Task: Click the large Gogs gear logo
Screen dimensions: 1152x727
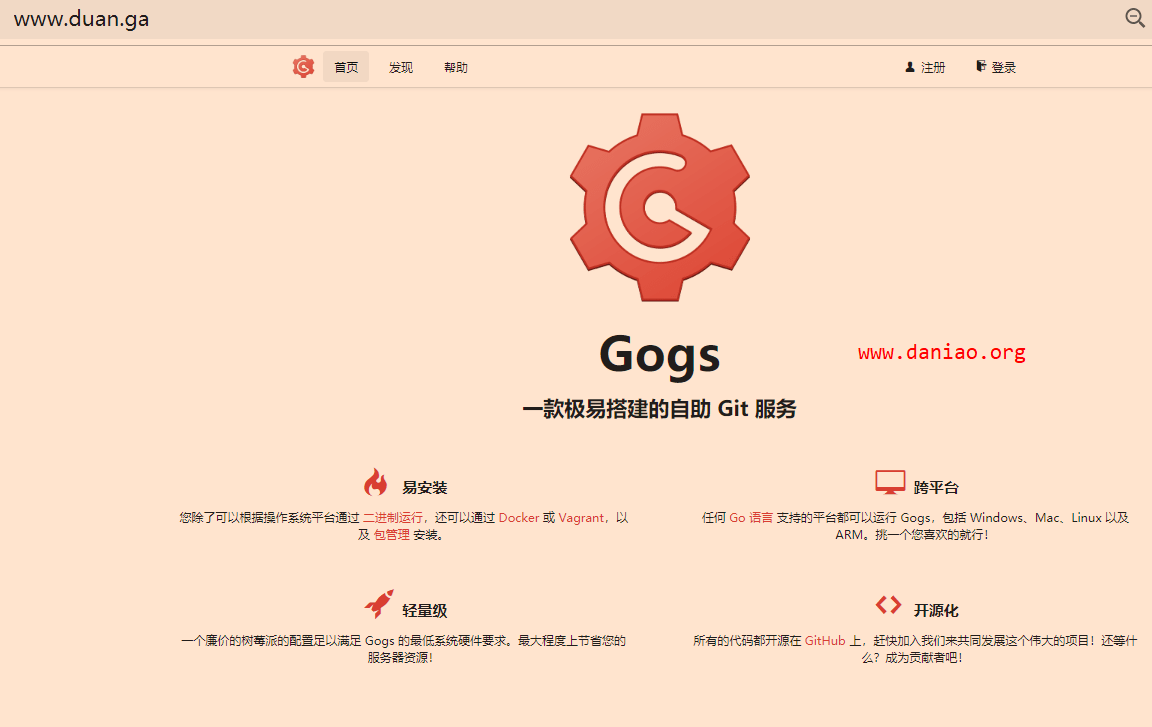Action: (660, 207)
